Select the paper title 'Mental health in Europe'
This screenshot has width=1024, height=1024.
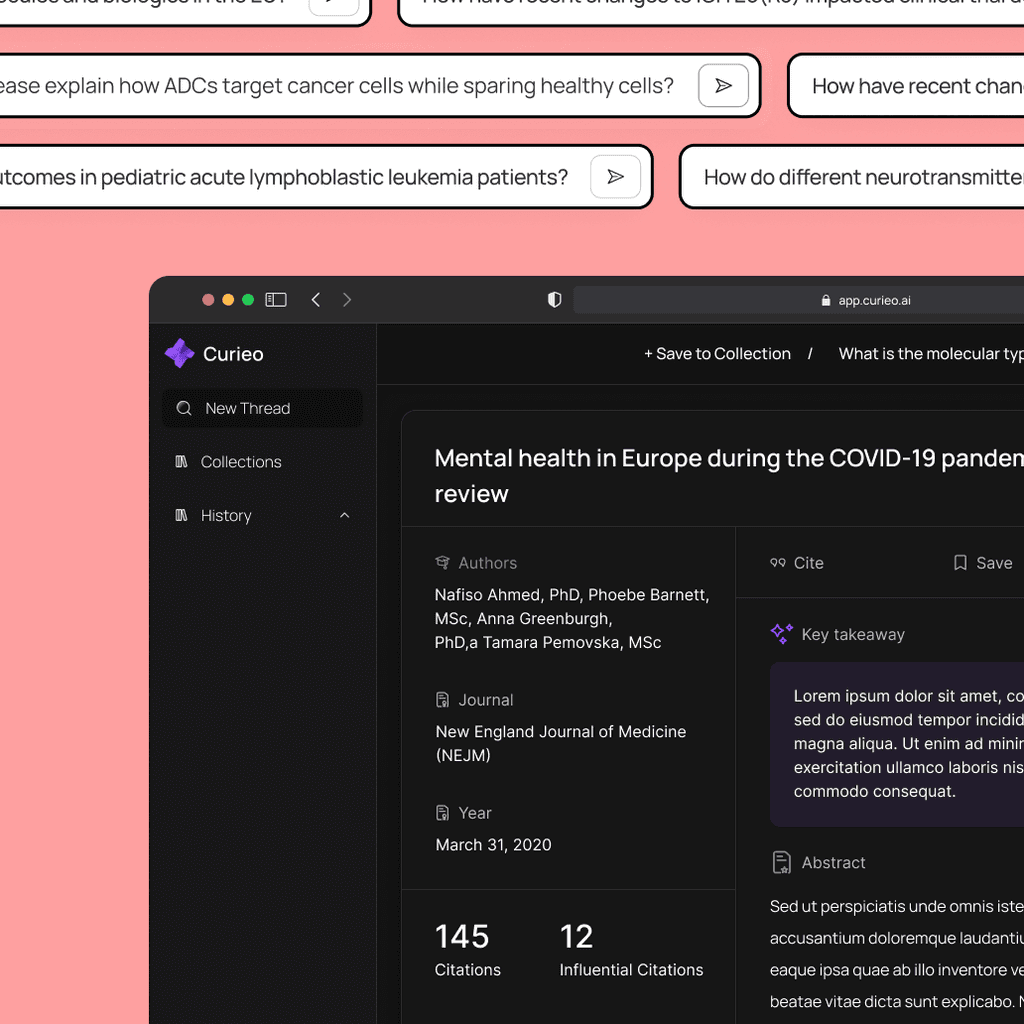729,475
